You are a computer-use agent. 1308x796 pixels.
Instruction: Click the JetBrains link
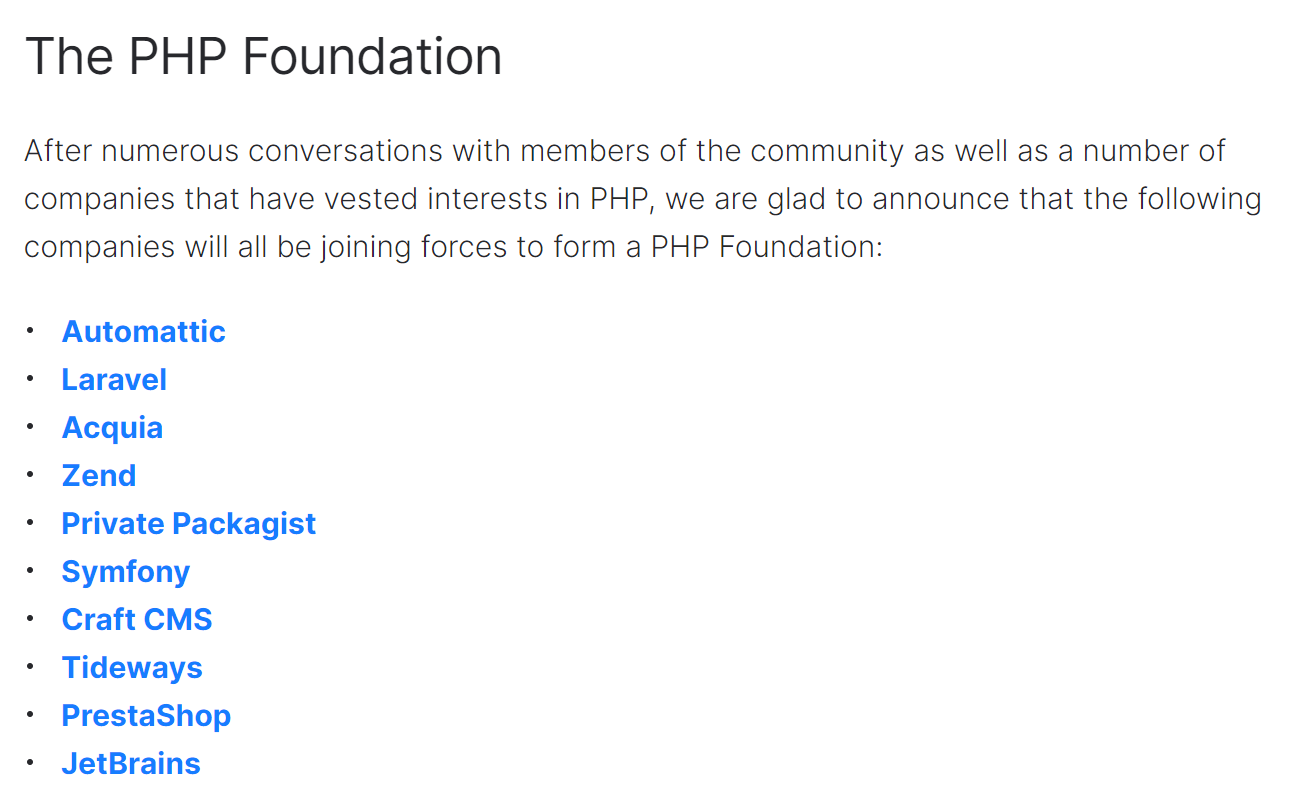pos(131,764)
